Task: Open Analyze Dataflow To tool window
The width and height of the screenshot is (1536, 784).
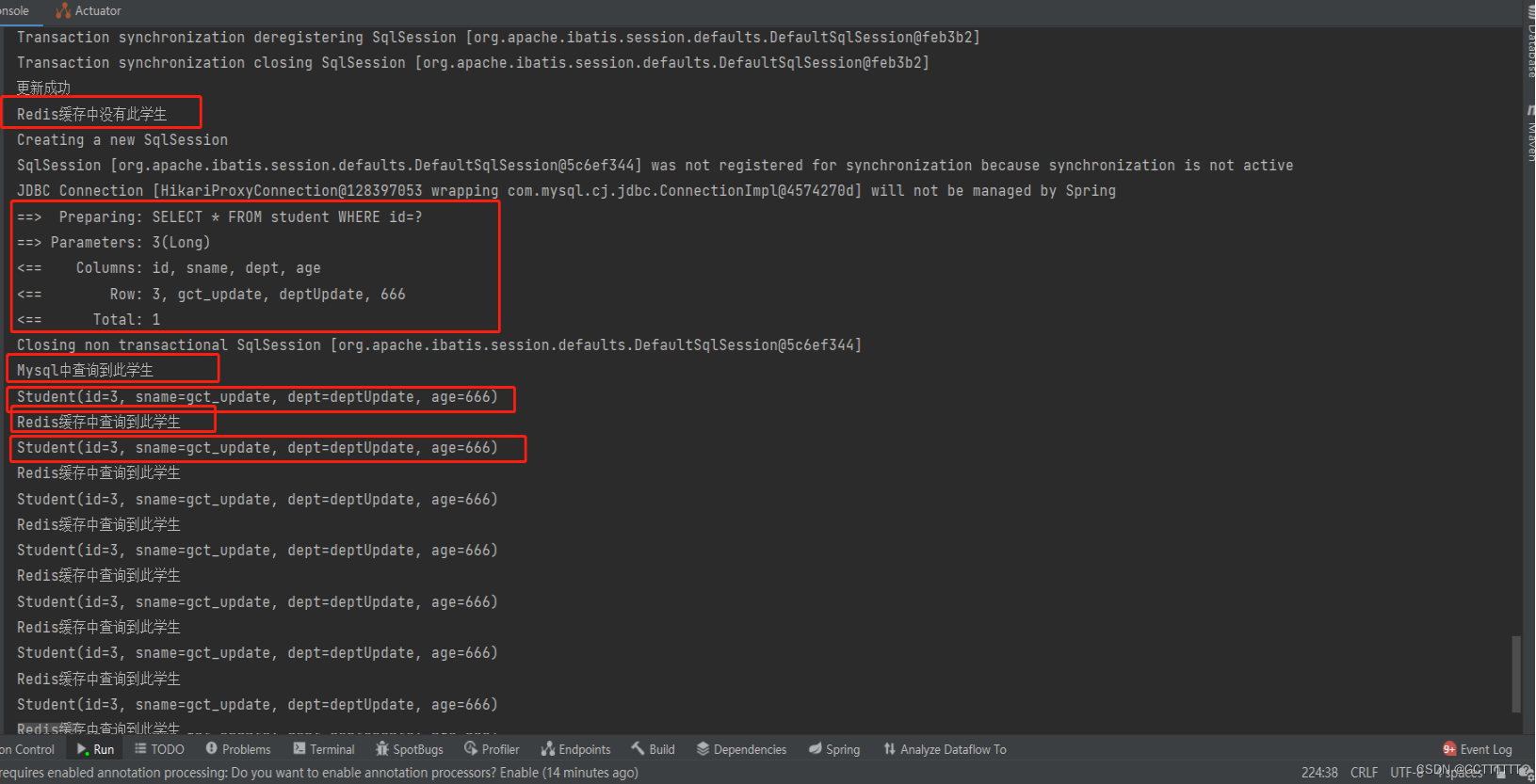Action: coord(945,749)
